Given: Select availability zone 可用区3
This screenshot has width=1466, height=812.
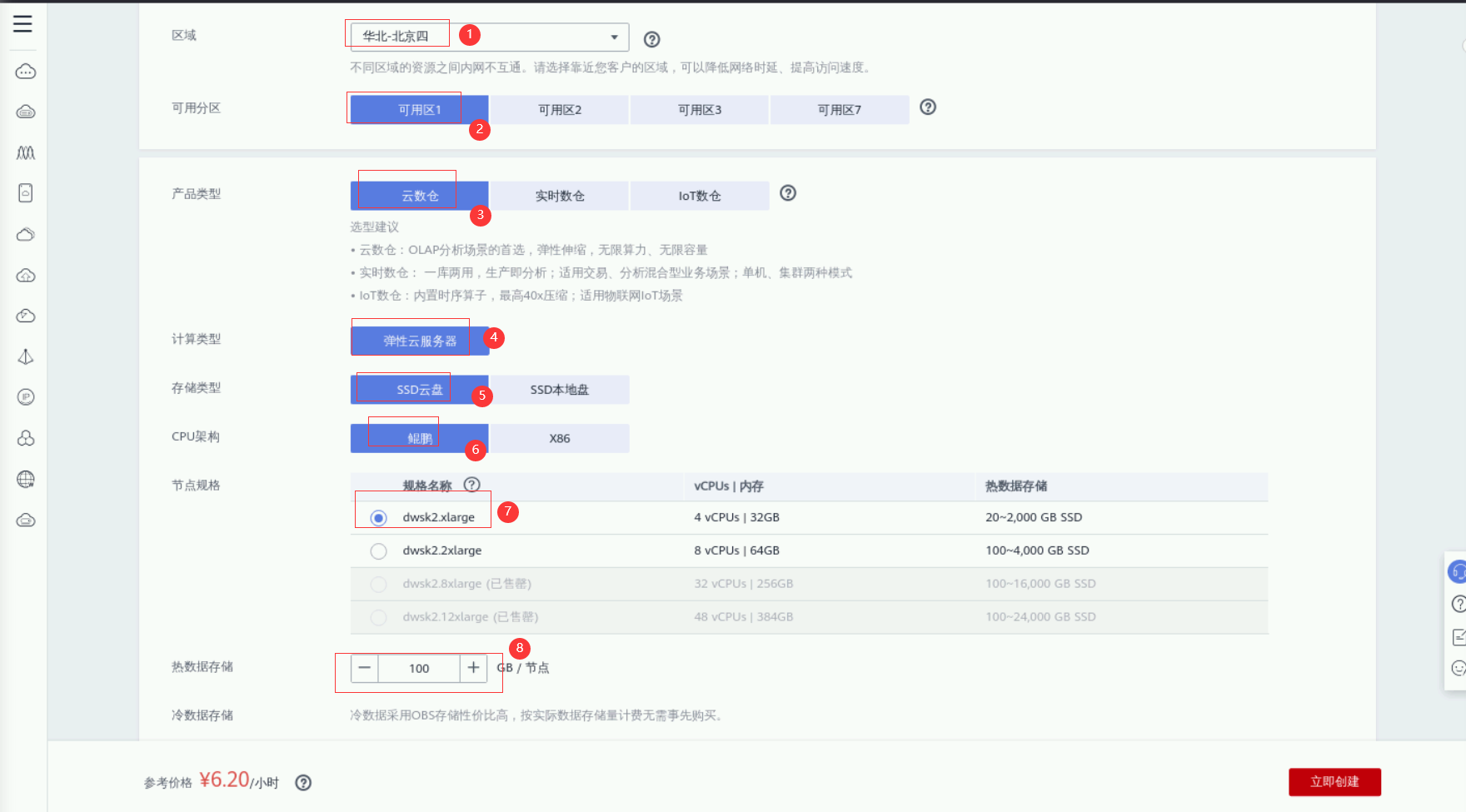Looking at the screenshot, I should tap(700, 110).
